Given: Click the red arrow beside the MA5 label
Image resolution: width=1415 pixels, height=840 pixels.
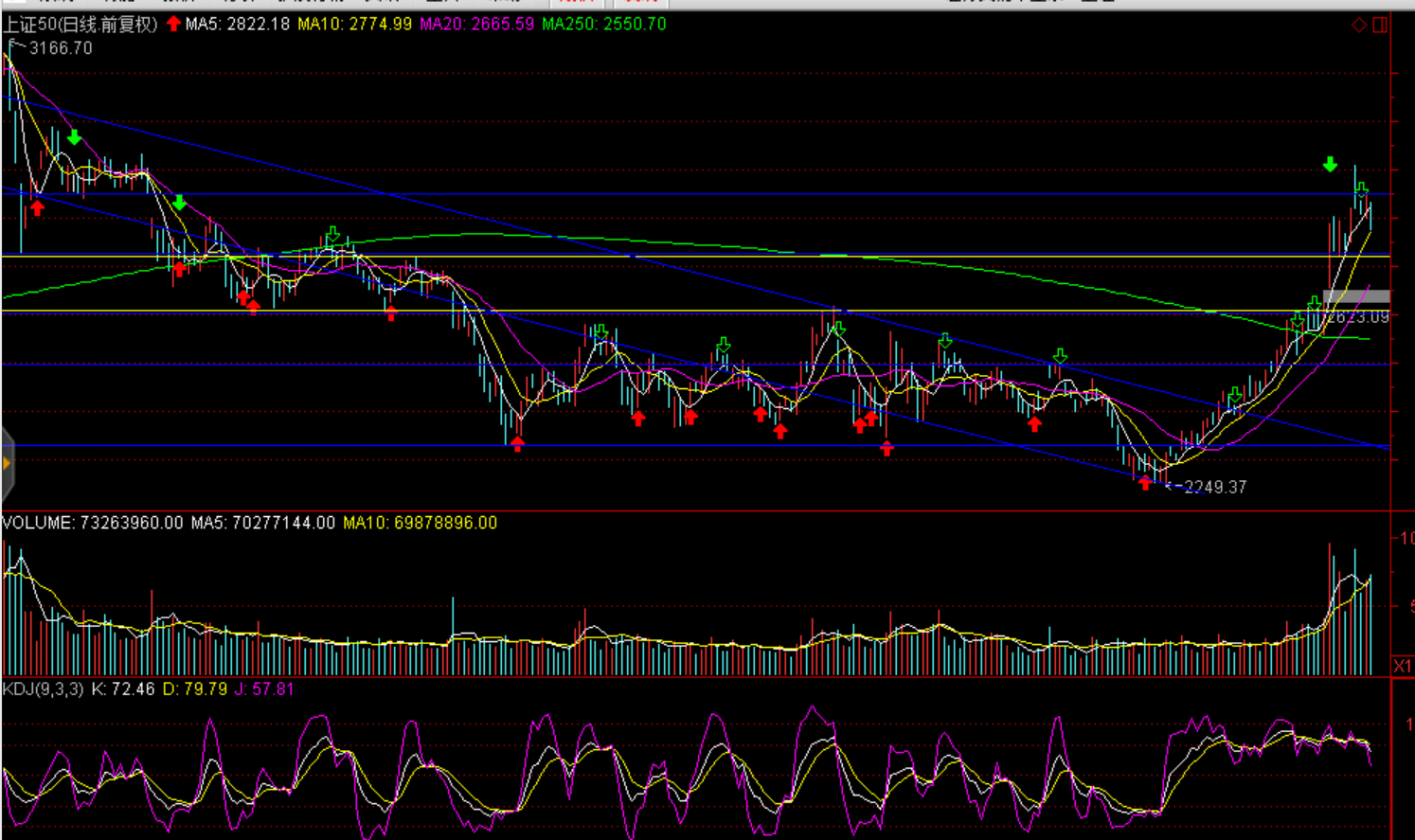Looking at the screenshot, I should (x=173, y=24).
